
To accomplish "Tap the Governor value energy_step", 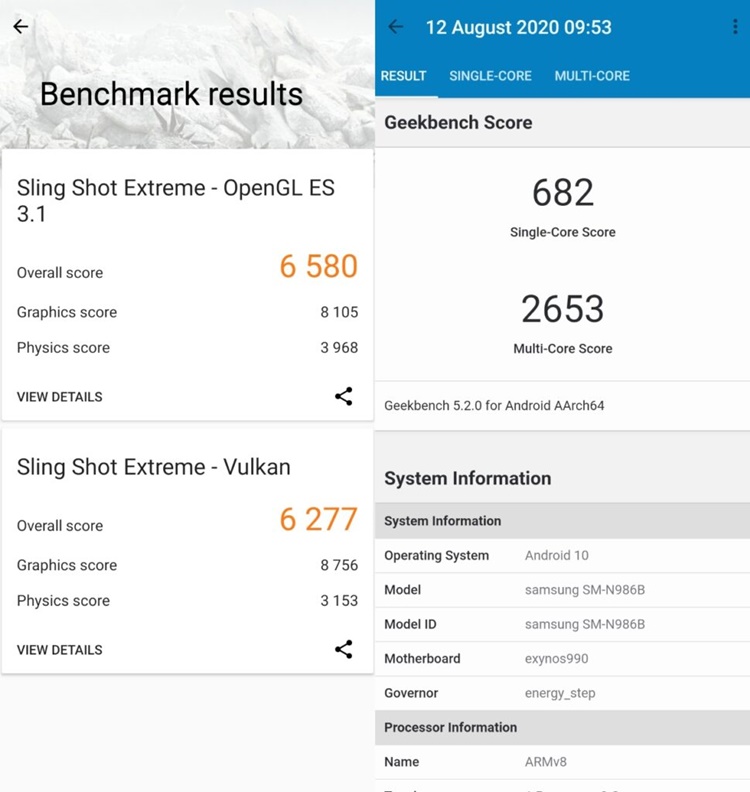I will [560, 693].
